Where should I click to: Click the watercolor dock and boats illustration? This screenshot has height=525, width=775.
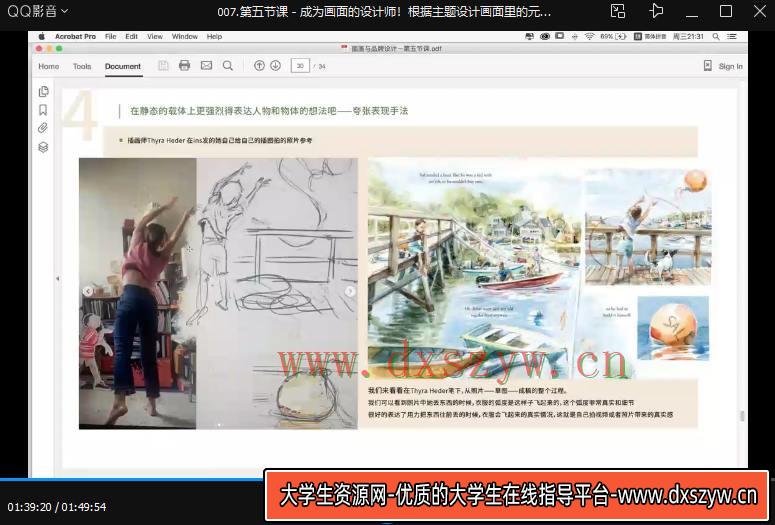tap(474, 269)
